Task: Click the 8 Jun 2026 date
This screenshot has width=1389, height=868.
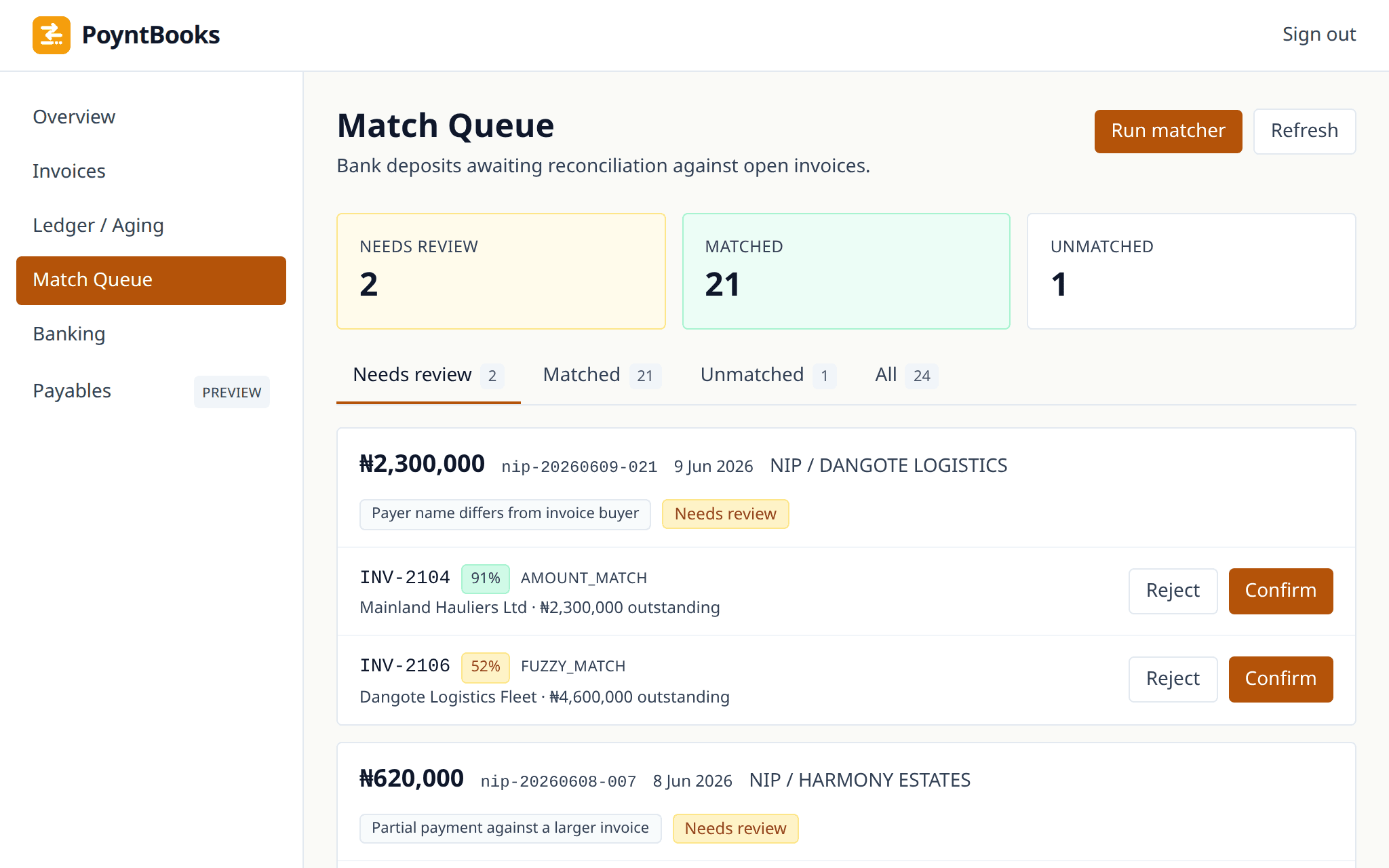Action: [692, 781]
